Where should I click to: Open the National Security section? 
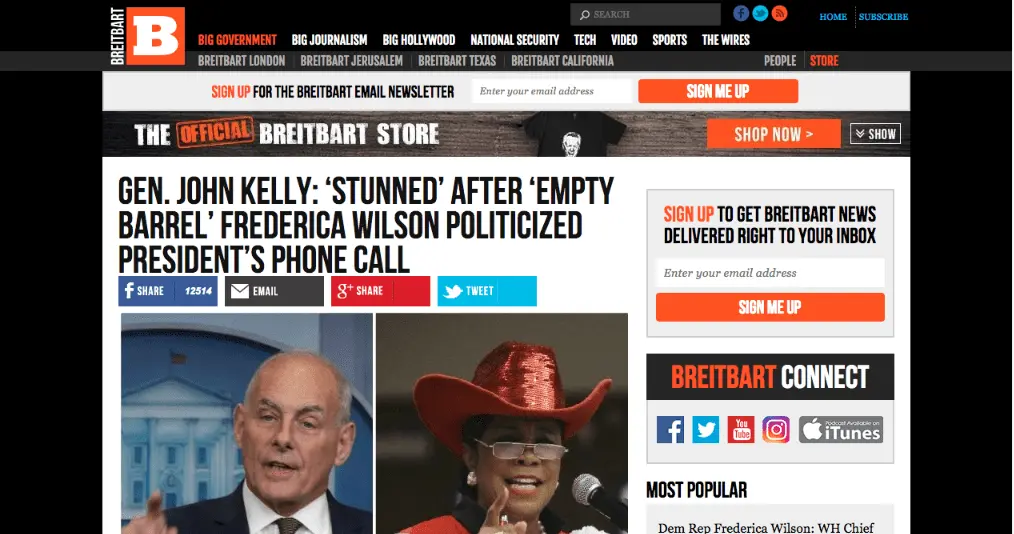coord(515,40)
